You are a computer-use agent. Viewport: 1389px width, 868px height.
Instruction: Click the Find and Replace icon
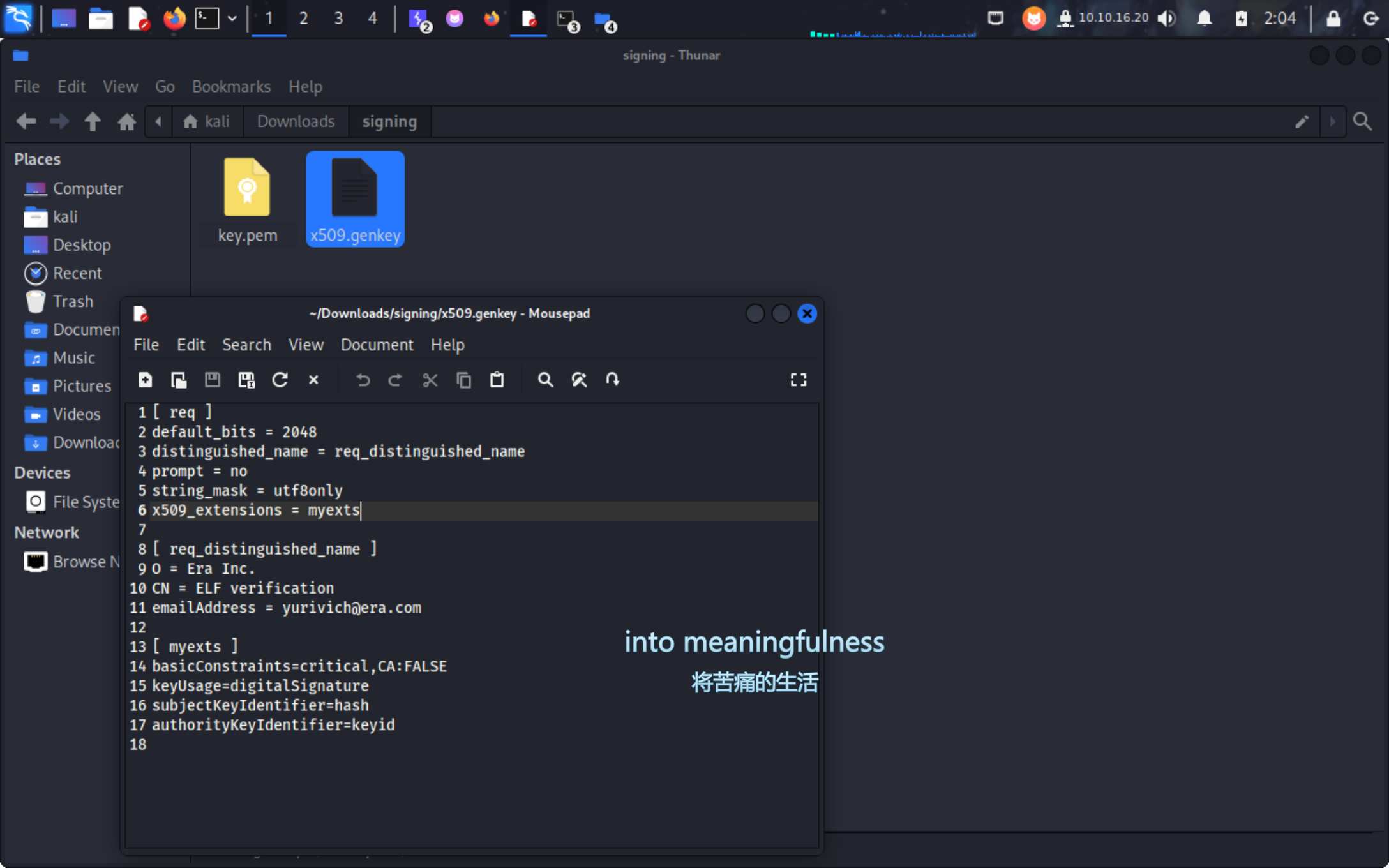[x=579, y=380]
